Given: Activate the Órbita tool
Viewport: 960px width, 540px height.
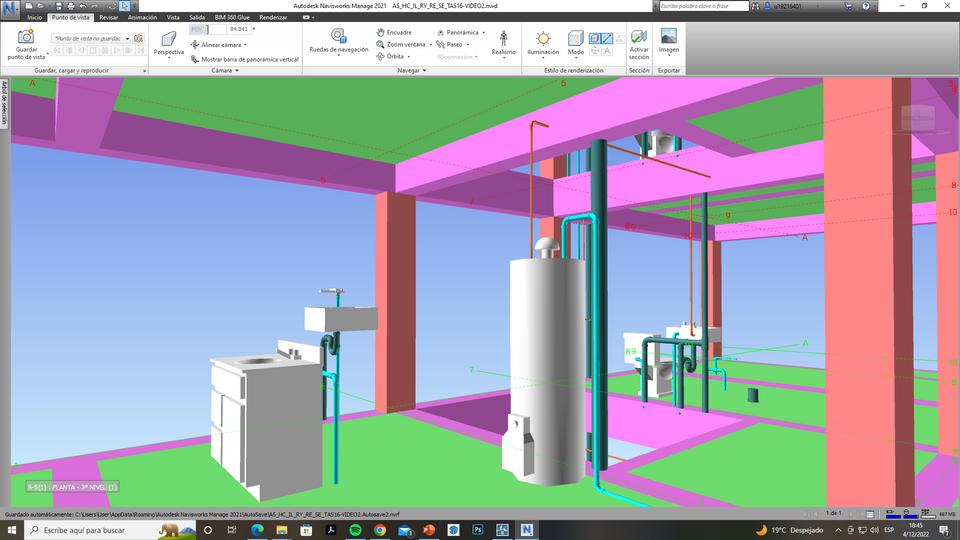Looking at the screenshot, I should point(394,56).
